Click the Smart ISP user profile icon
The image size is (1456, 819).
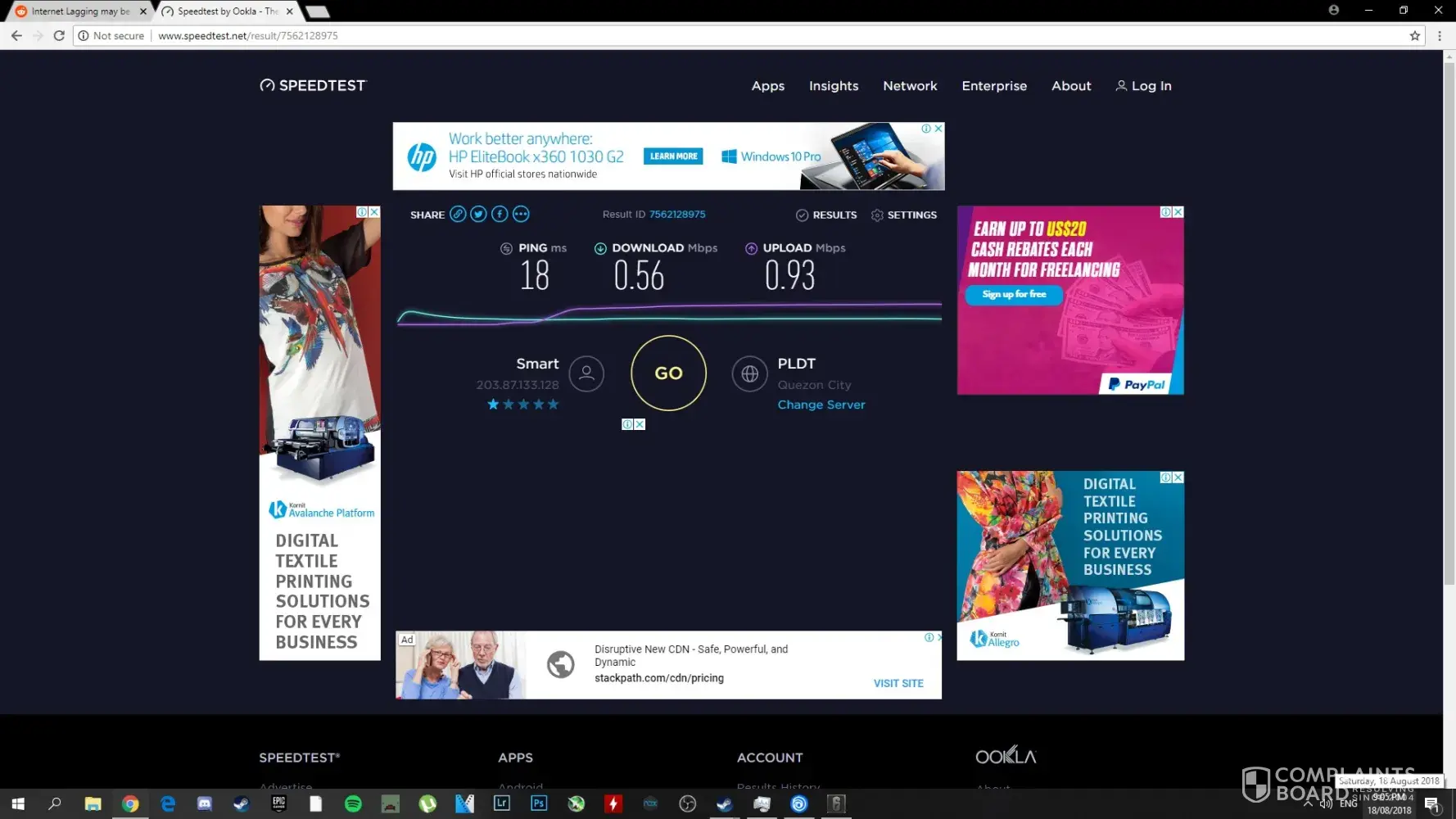[586, 373]
